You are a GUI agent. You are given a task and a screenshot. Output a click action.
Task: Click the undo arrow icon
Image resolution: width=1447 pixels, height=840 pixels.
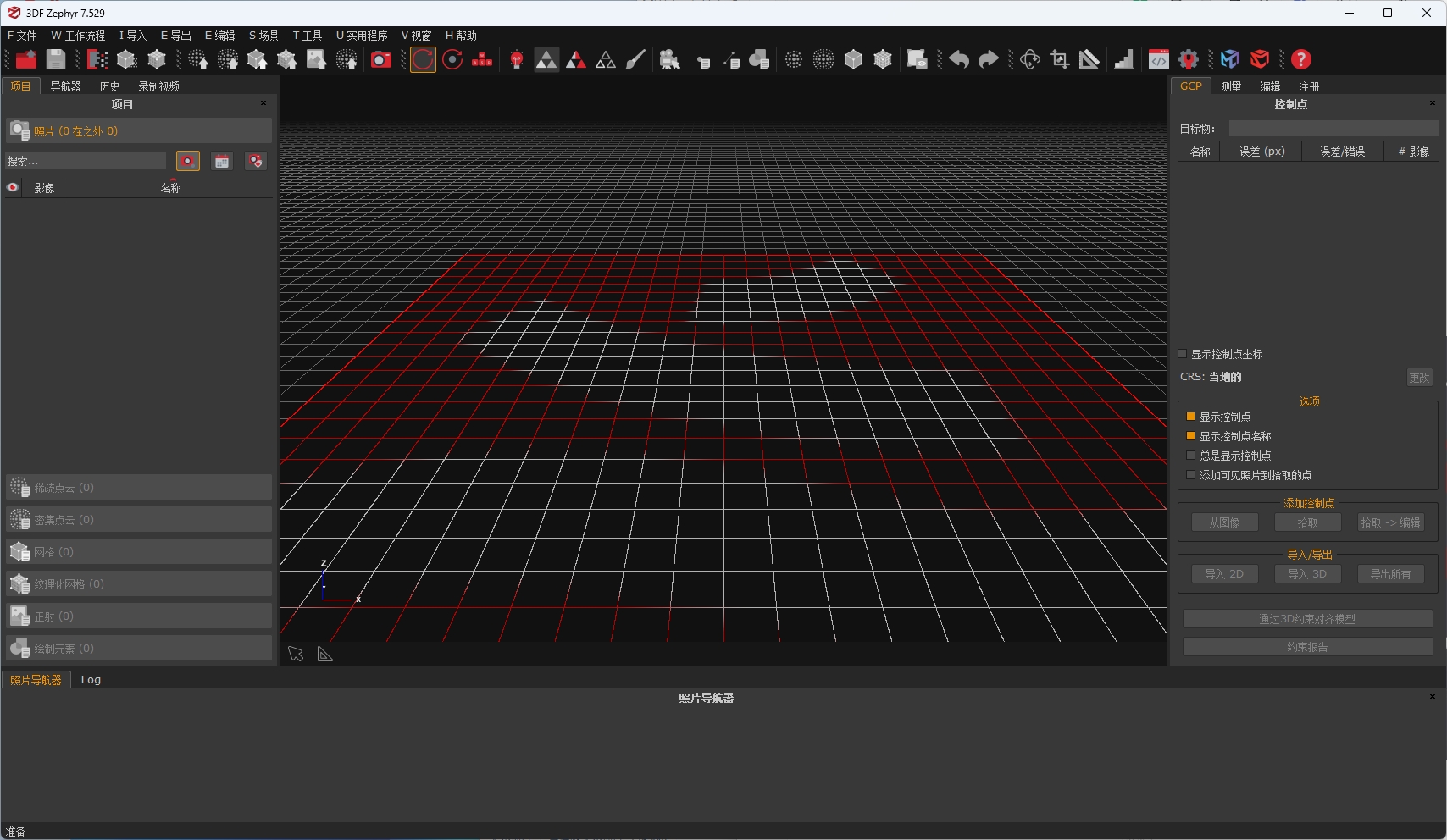[959, 59]
